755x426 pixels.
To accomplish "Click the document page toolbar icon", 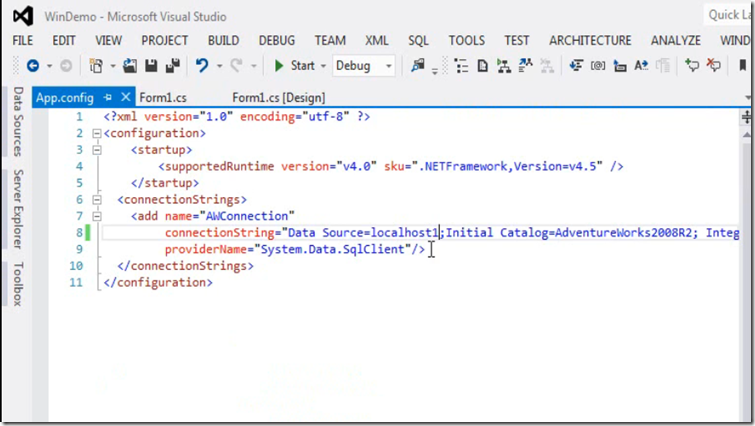I will pos(482,65).
